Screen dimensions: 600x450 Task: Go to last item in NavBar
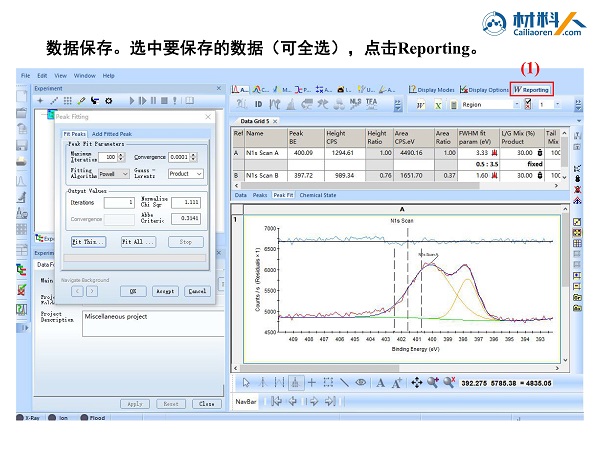[x=330, y=401]
